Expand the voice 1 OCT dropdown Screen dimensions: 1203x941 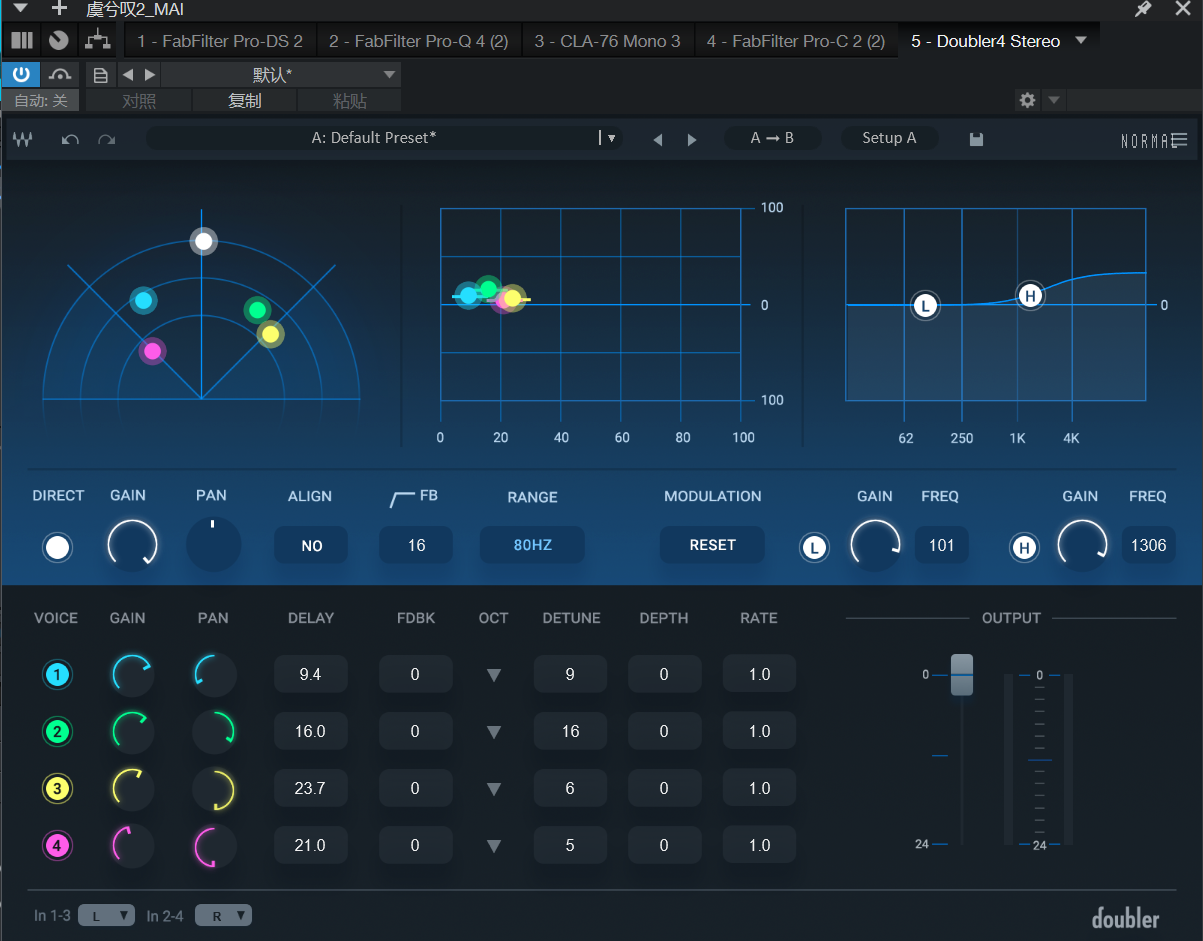click(x=493, y=675)
